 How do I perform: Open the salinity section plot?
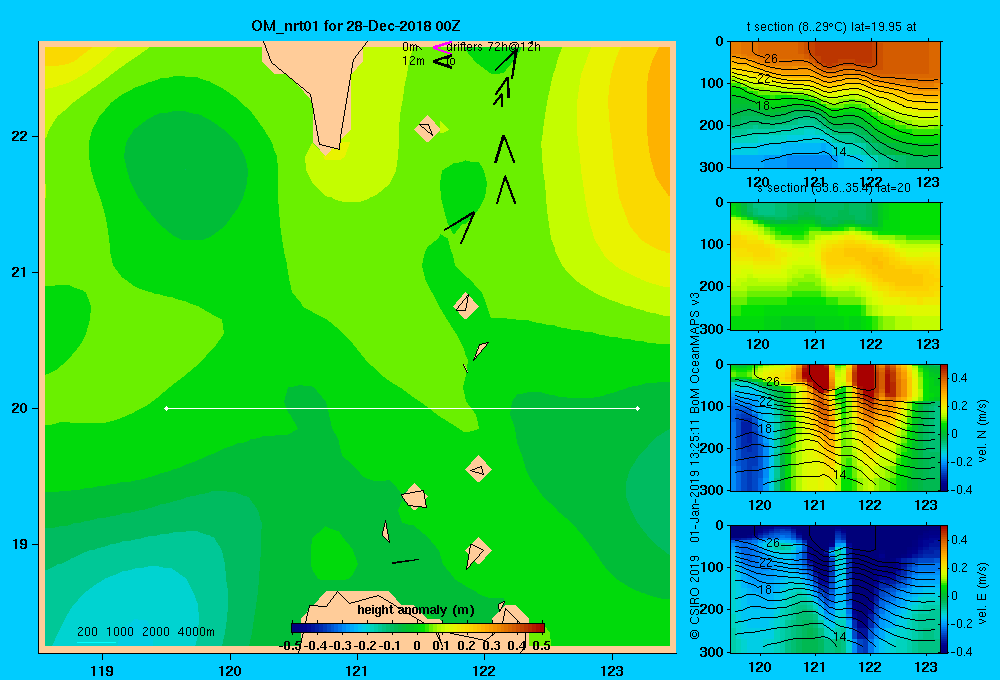pos(835,266)
